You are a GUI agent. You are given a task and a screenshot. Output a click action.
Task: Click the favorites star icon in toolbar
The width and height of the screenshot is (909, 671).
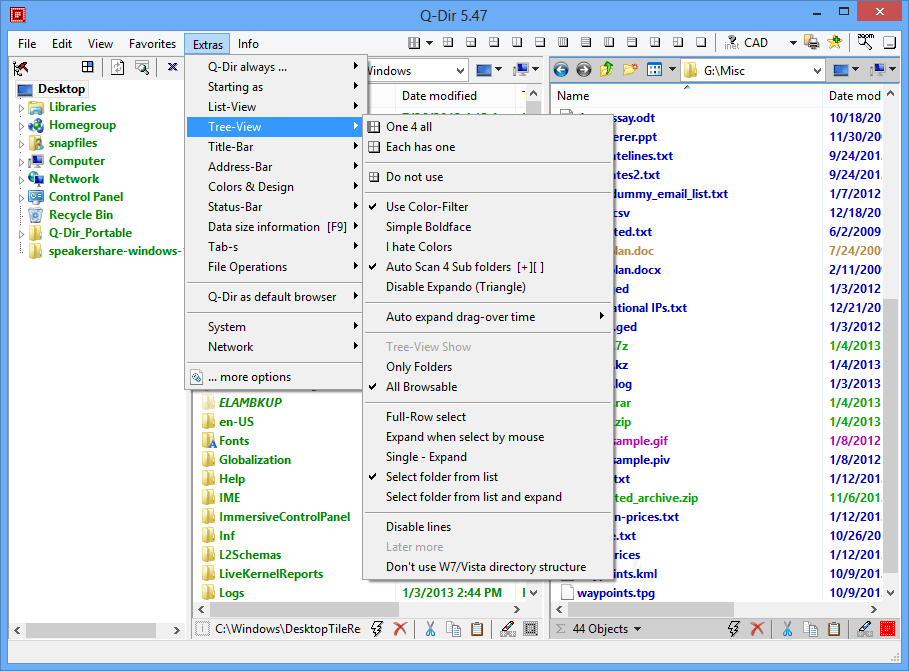(835, 43)
